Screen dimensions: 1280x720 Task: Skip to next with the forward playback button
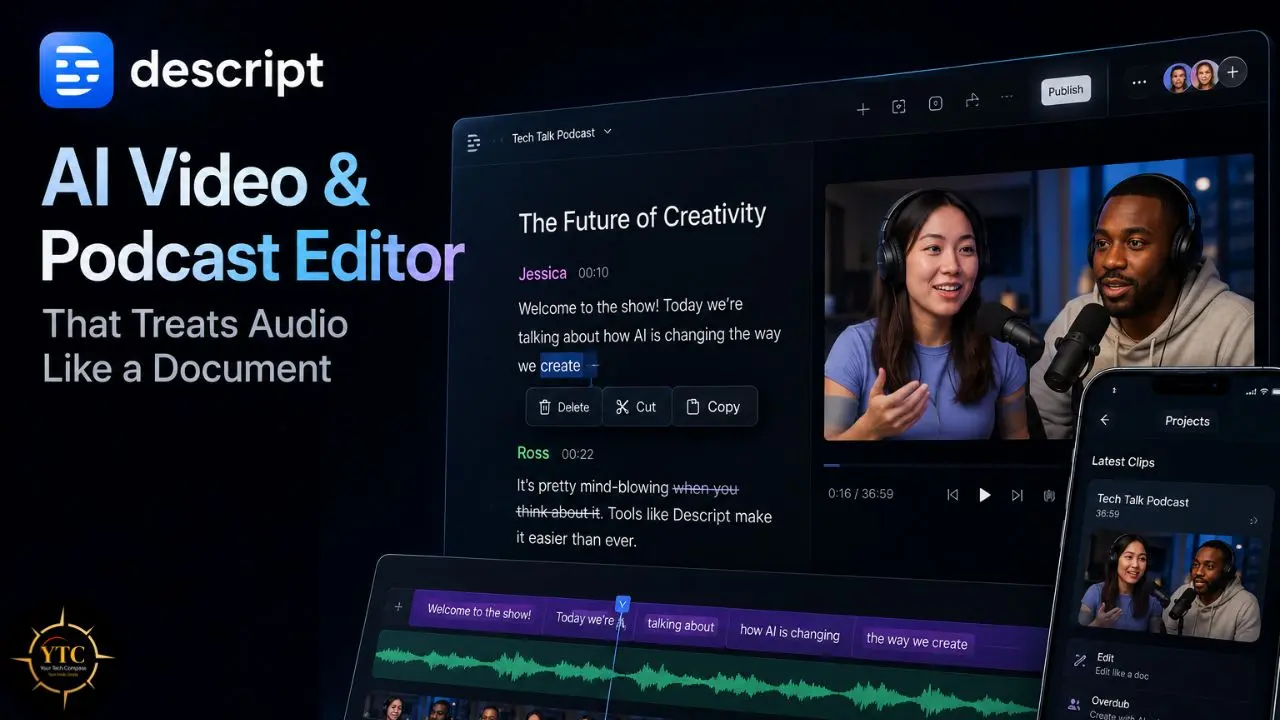pyautogui.click(x=1017, y=495)
